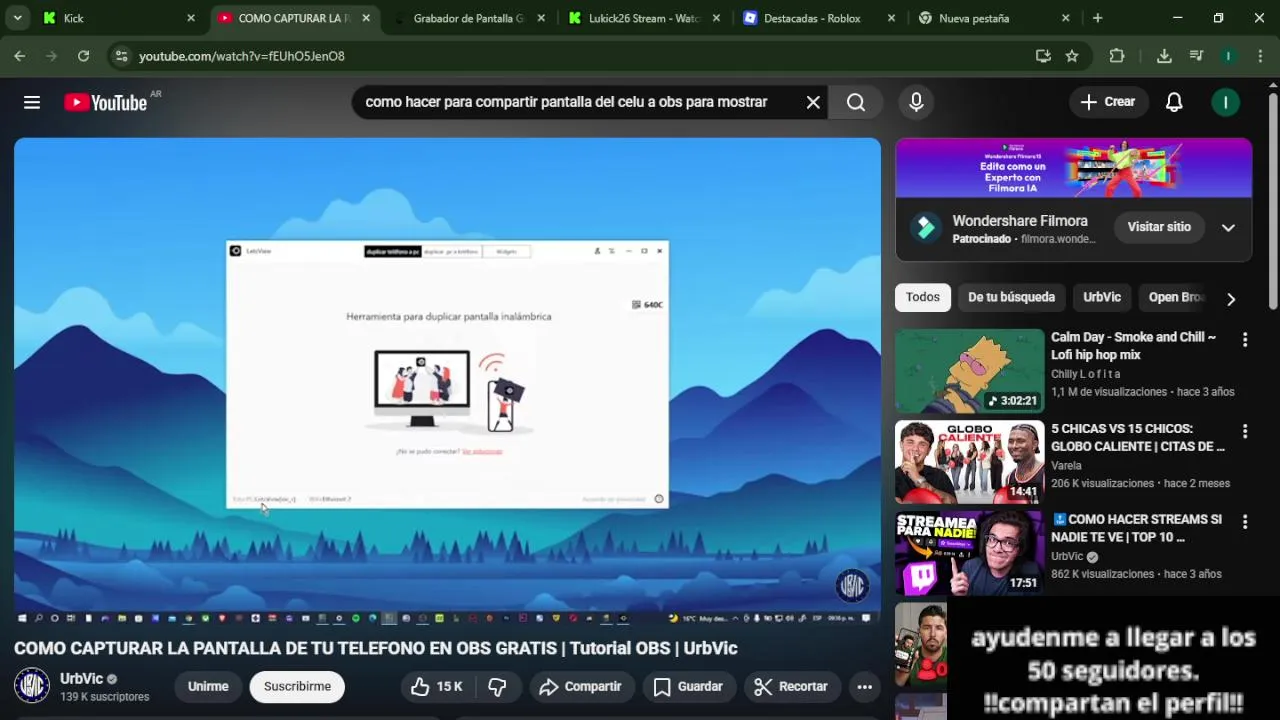Viewport: 1280px width, 720px height.
Task: Click the Compartir share button
Action: pyautogui.click(x=580, y=686)
